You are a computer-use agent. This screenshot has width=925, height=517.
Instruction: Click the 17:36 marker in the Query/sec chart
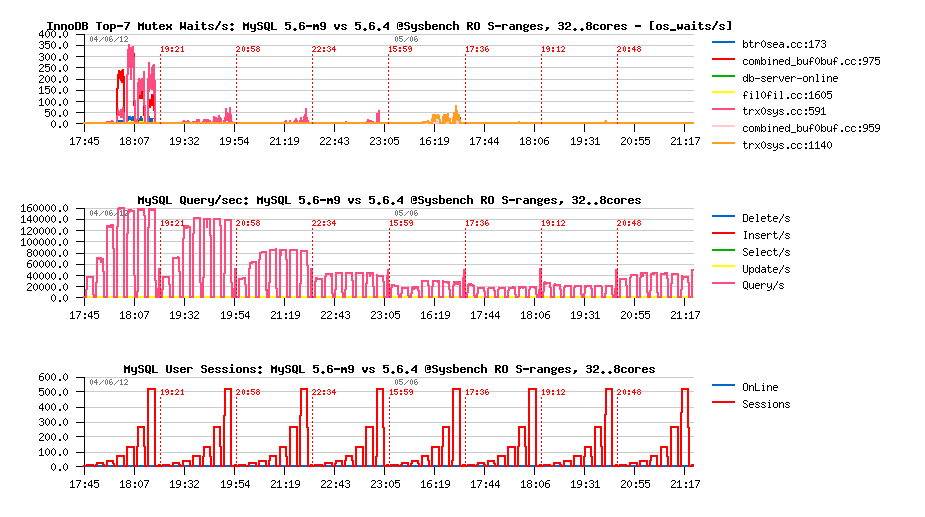pyautogui.click(x=477, y=223)
